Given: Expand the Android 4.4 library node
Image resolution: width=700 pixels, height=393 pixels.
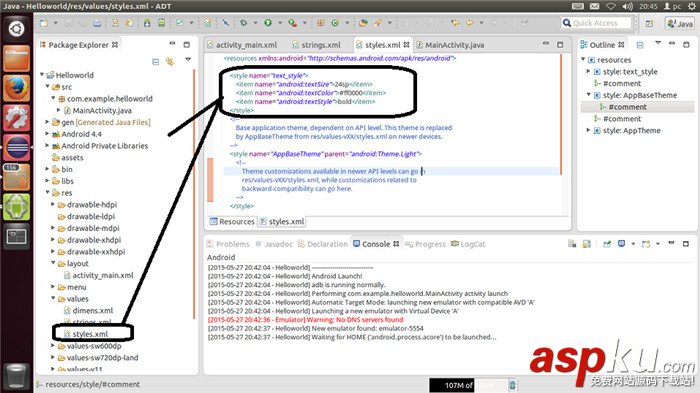Looking at the screenshot, I should [47, 134].
